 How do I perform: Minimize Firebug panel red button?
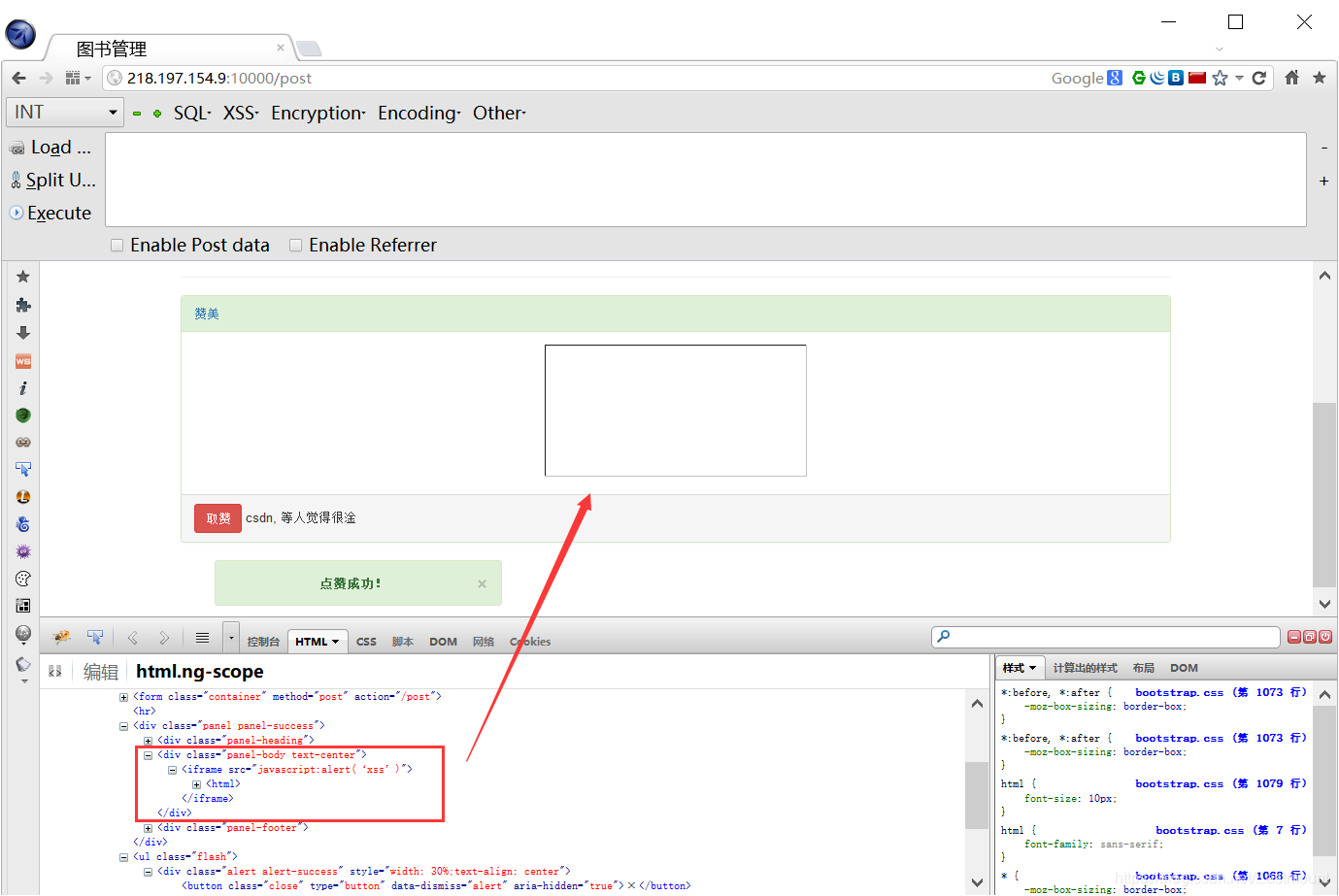click(x=1294, y=637)
